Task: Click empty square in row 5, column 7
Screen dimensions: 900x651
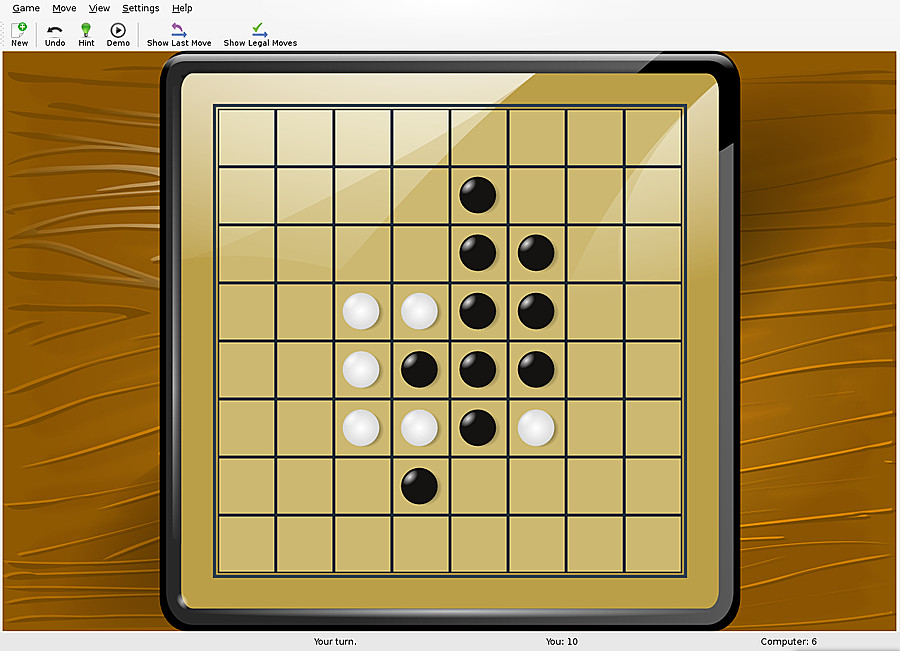Action: click(595, 370)
